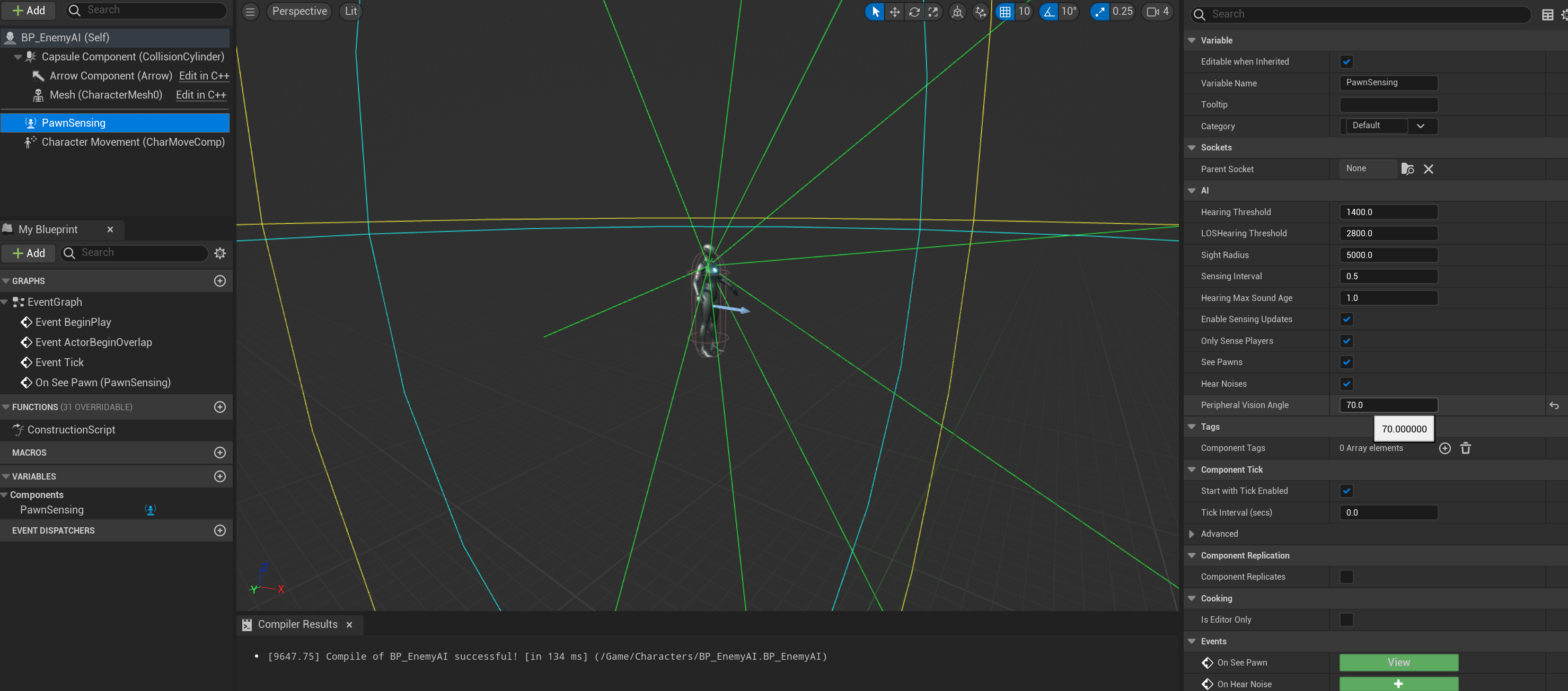Select the scale transform tool
Screen dimensions: 1568x691
tap(932, 12)
